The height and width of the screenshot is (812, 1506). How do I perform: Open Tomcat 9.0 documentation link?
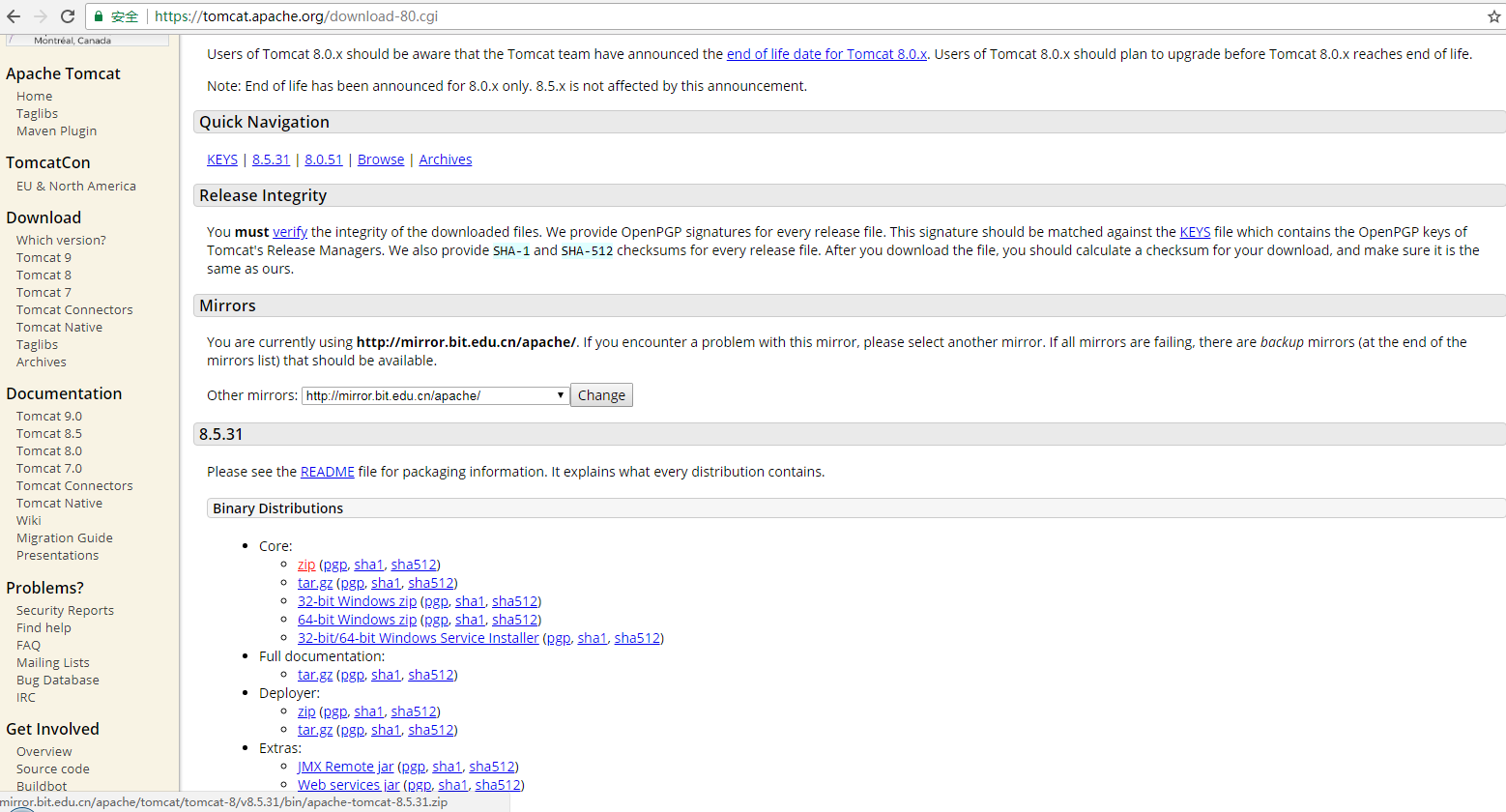coord(49,416)
